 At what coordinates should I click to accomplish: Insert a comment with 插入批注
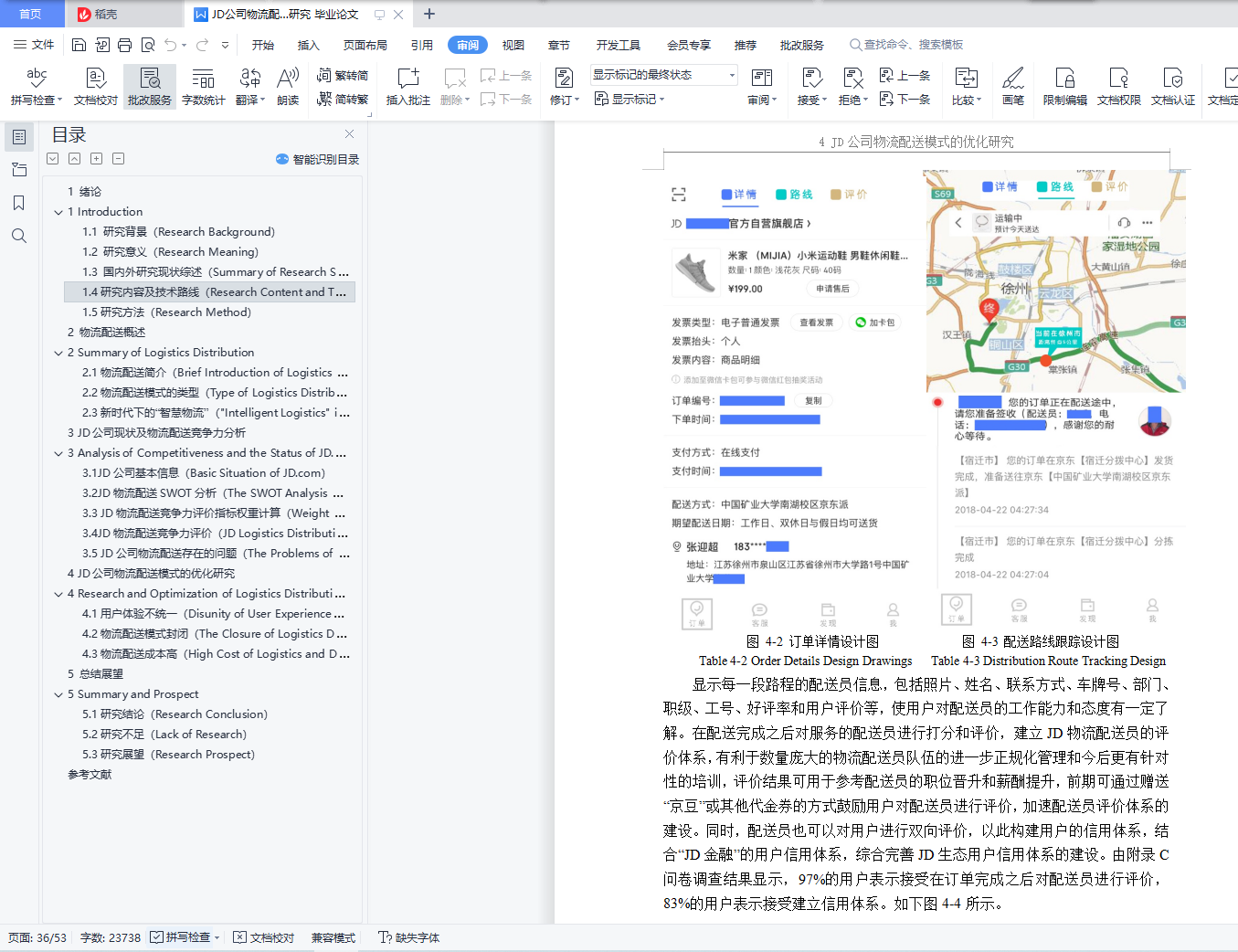click(408, 87)
